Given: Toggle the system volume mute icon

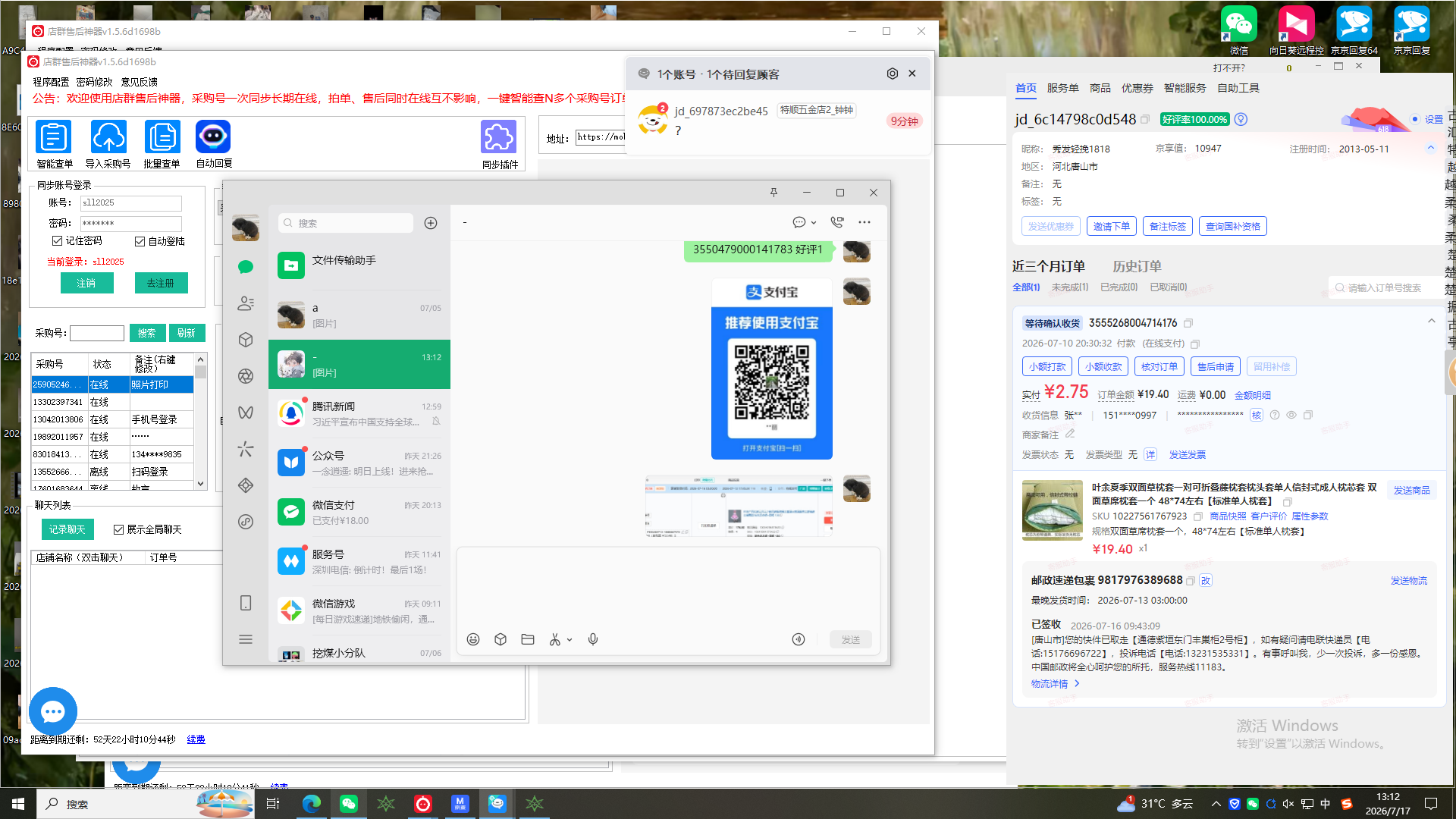Looking at the screenshot, I should click(x=1288, y=804).
